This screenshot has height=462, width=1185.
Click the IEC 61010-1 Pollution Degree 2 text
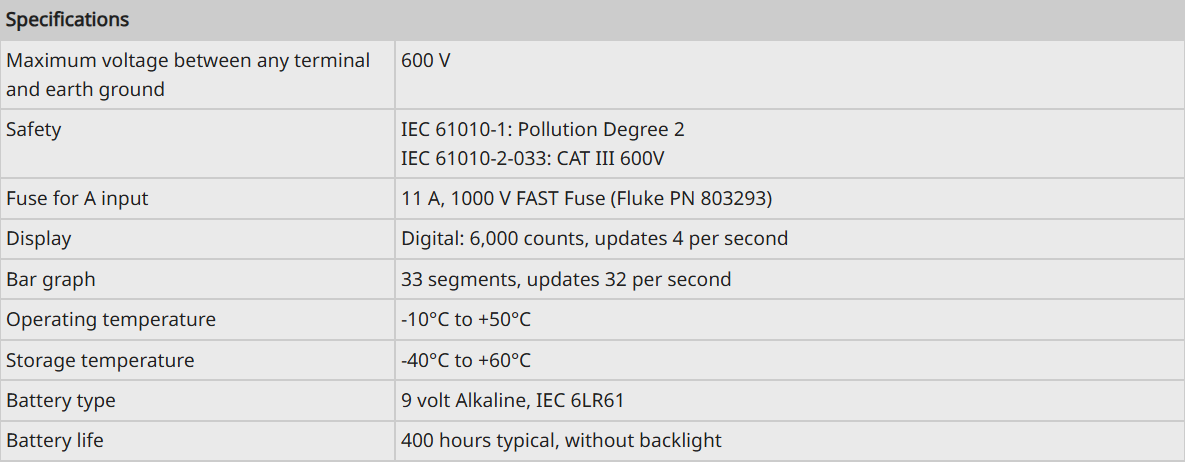pyautogui.click(x=543, y=129)
